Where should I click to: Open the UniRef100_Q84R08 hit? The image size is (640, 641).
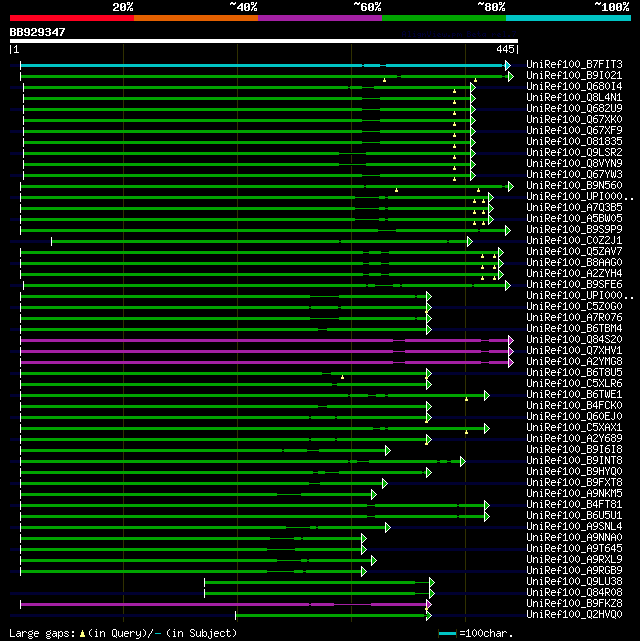click(x=574, y=593)
